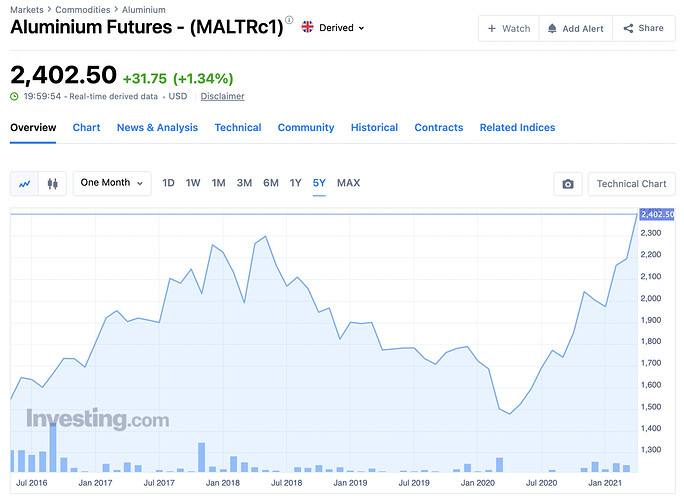Click the UK flag icon

(x=306, y=28)
